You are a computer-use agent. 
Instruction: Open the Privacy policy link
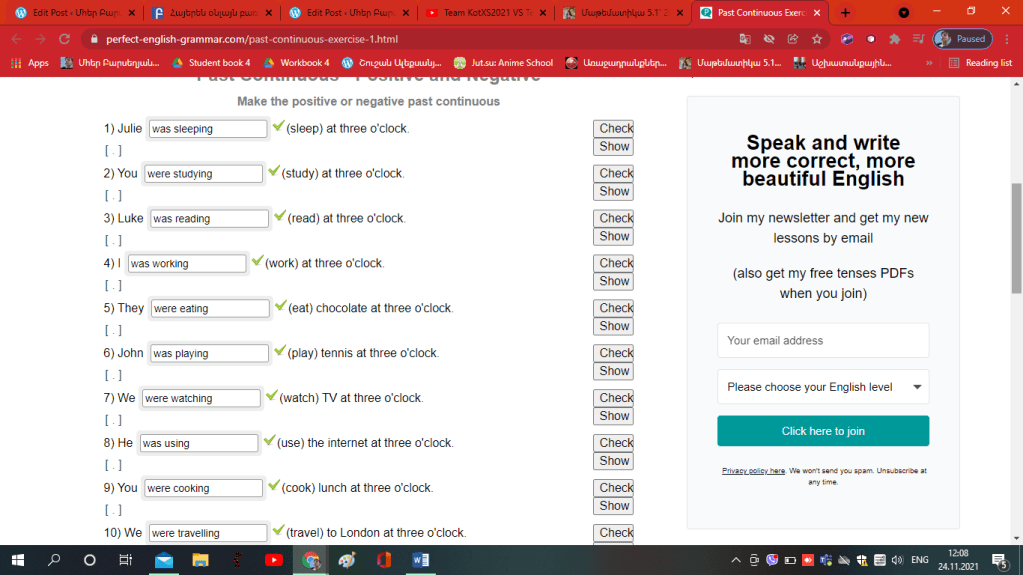click(753, 470)
